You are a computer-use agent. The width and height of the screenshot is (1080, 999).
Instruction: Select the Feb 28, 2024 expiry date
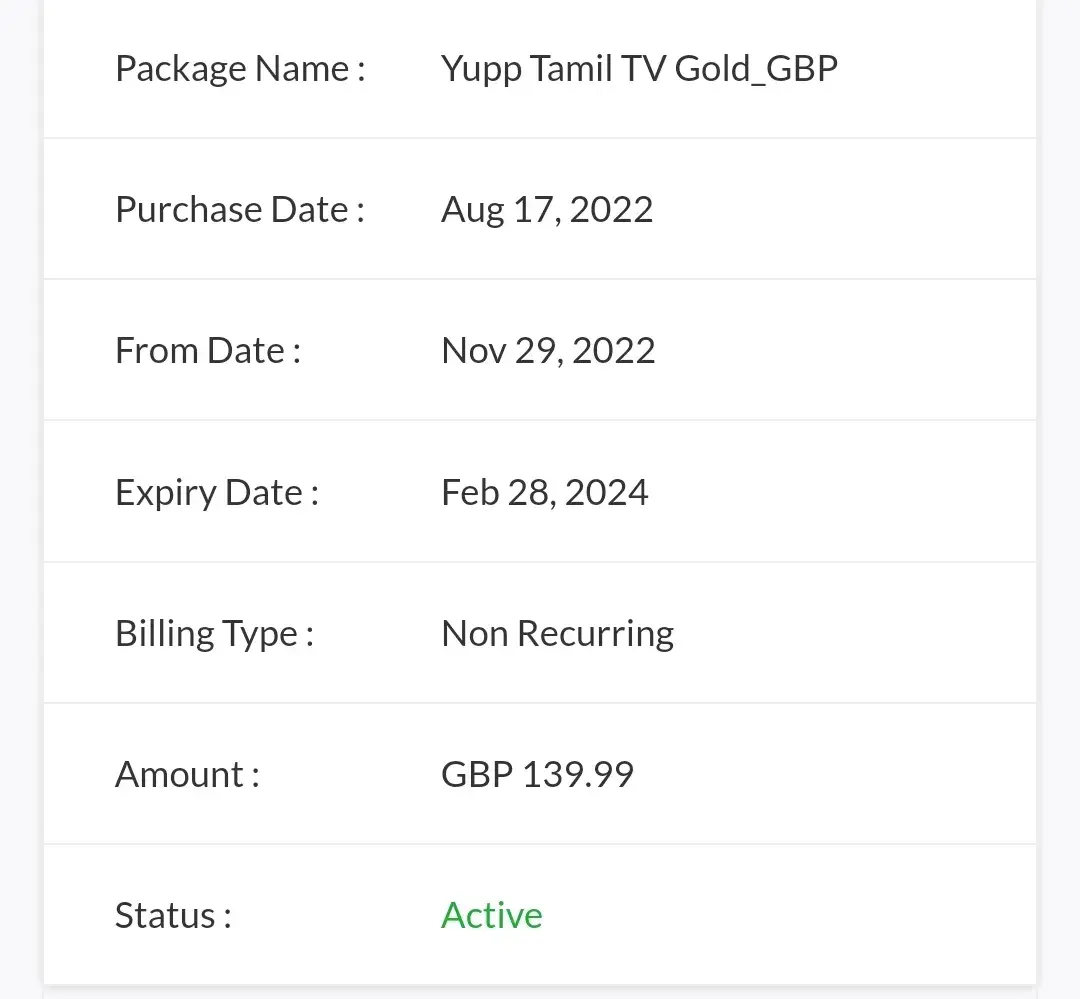click(x=545, y=493)
